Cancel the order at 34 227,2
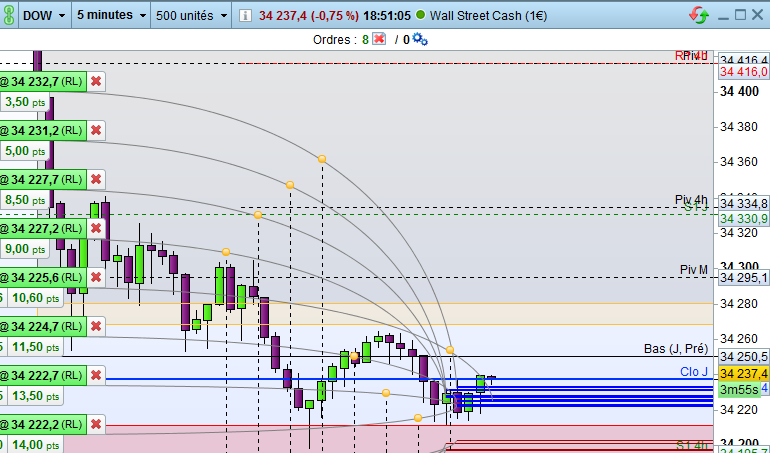The width and height of the screenshot is (770, 453). 96,228
